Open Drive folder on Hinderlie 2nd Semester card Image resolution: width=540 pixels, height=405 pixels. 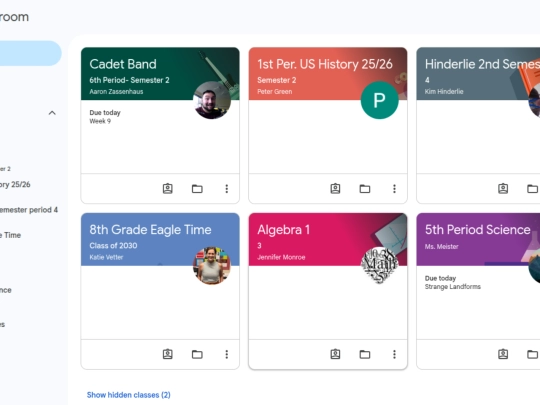[x=533, y=189]
